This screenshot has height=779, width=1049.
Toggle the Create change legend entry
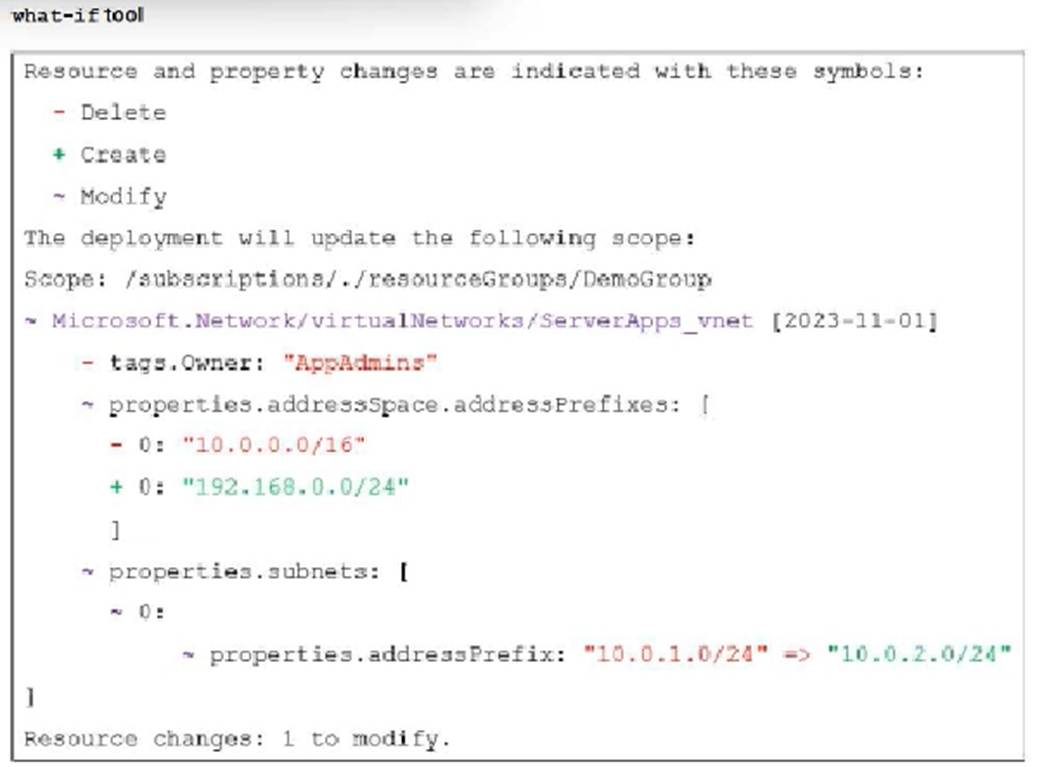123,154
